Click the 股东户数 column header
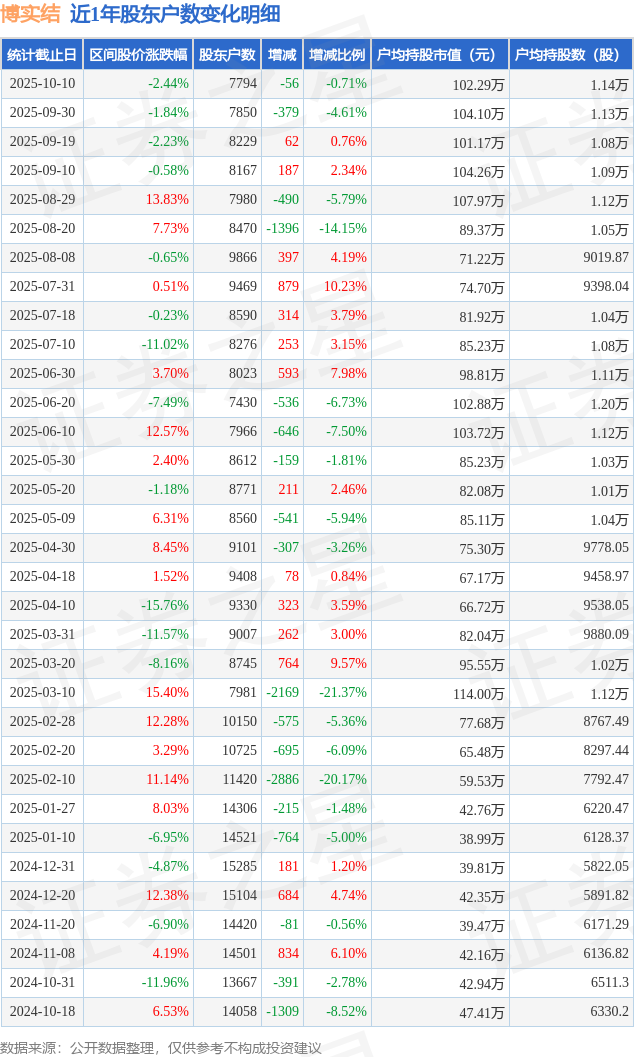Viewport: 634px width, 1057px height. [x=227, y=55]
